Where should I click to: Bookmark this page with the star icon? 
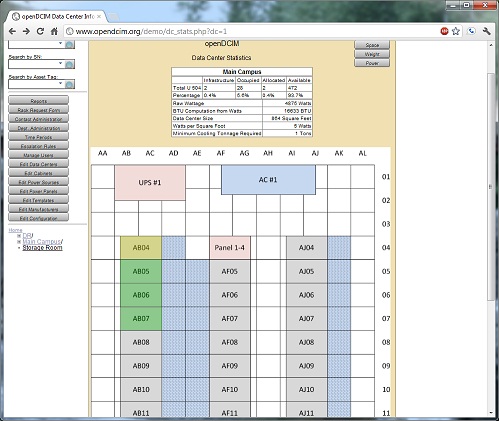[x=456, y=31]
